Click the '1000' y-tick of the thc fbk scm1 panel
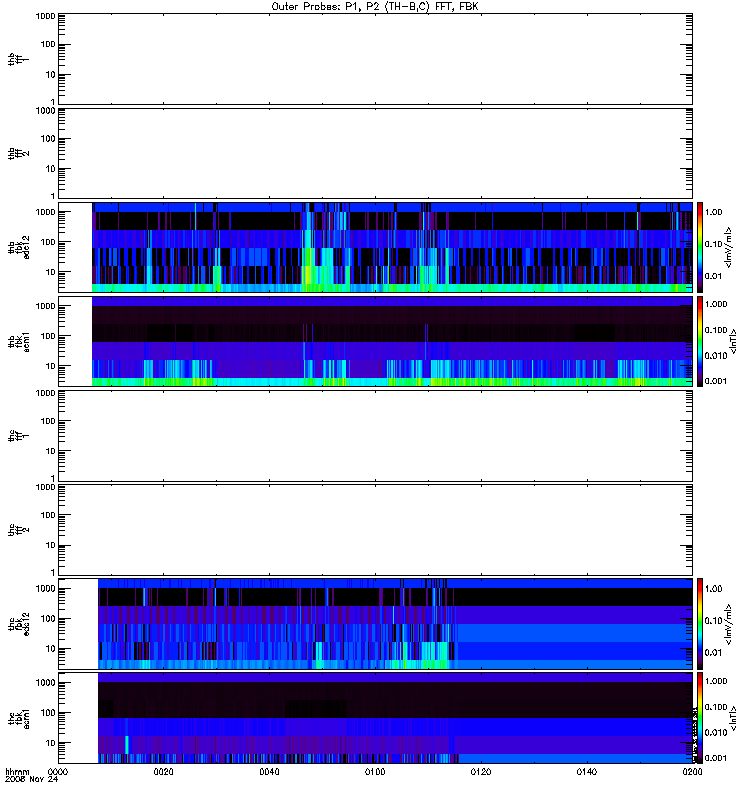Screen dimensions: 750x800 pos(45,683)
